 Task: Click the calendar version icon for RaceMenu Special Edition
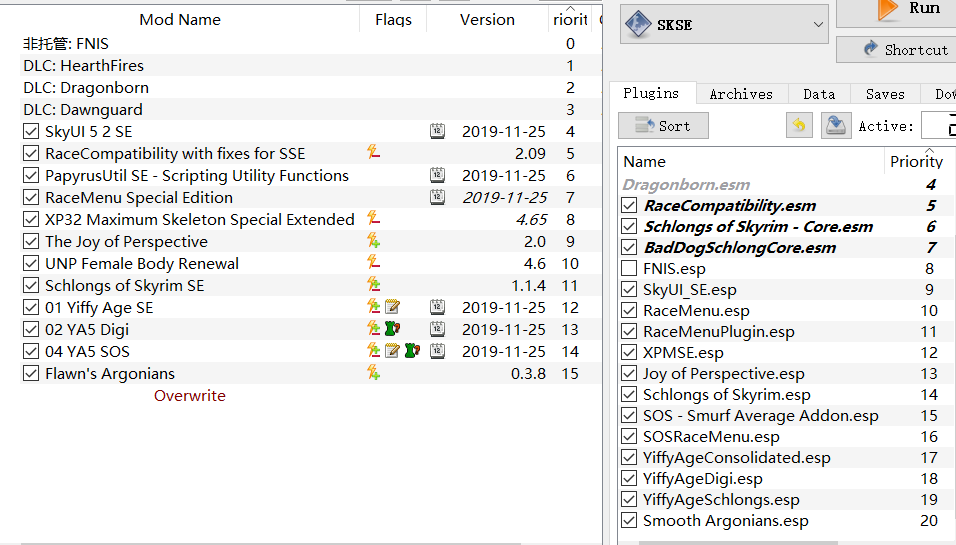point(437,197)
